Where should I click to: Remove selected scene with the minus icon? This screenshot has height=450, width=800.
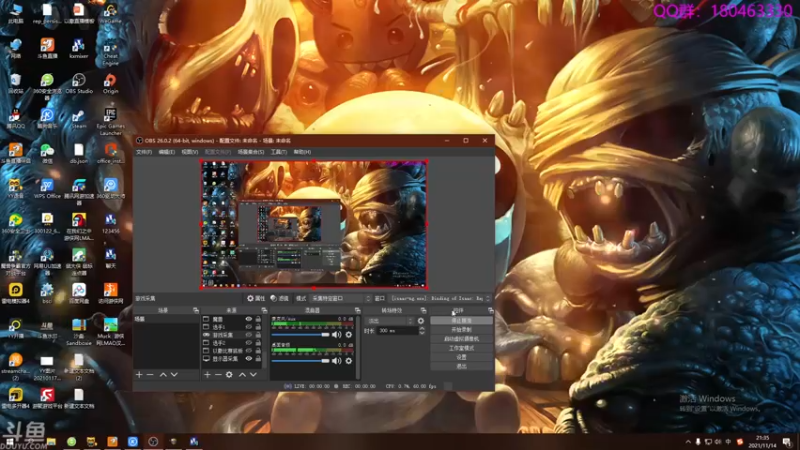(150, 374)
